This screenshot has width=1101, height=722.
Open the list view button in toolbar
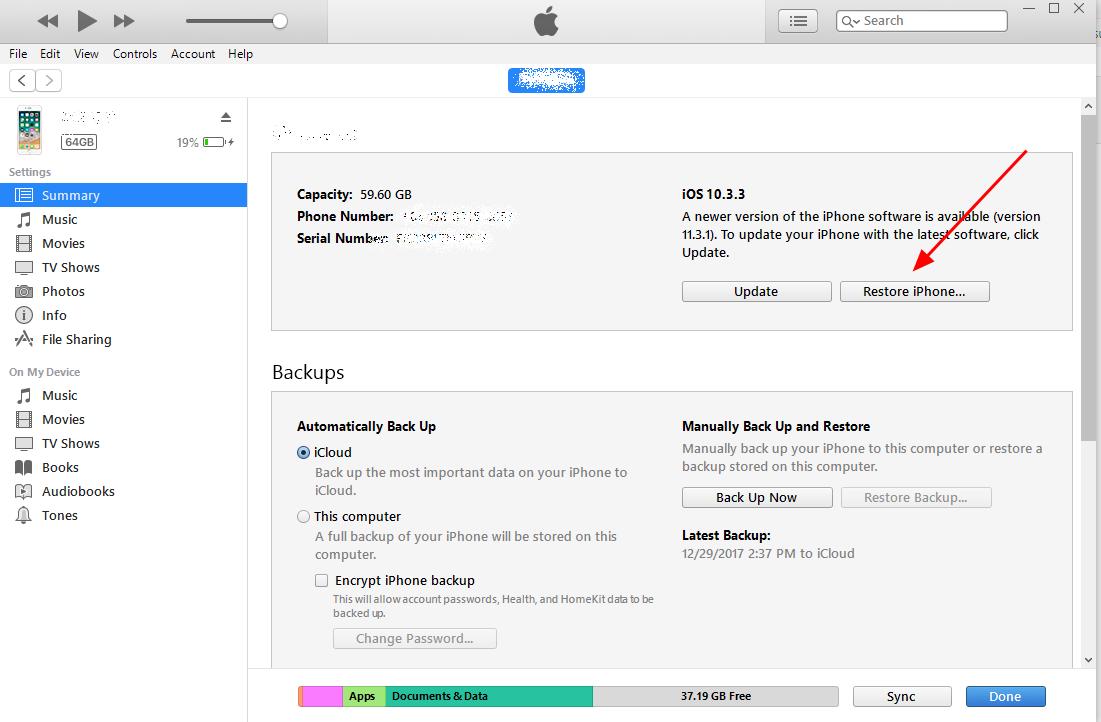798,21
